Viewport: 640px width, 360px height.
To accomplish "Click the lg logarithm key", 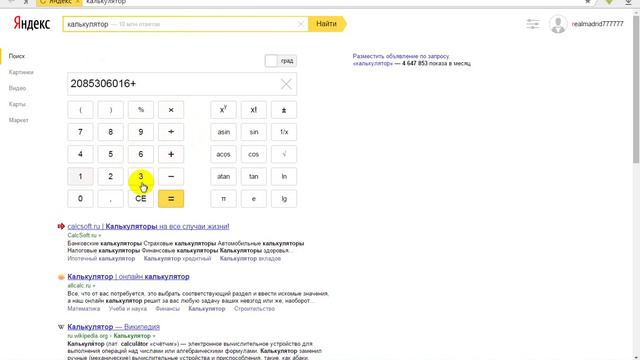I will pyautogui.click(x=284, y=199).
